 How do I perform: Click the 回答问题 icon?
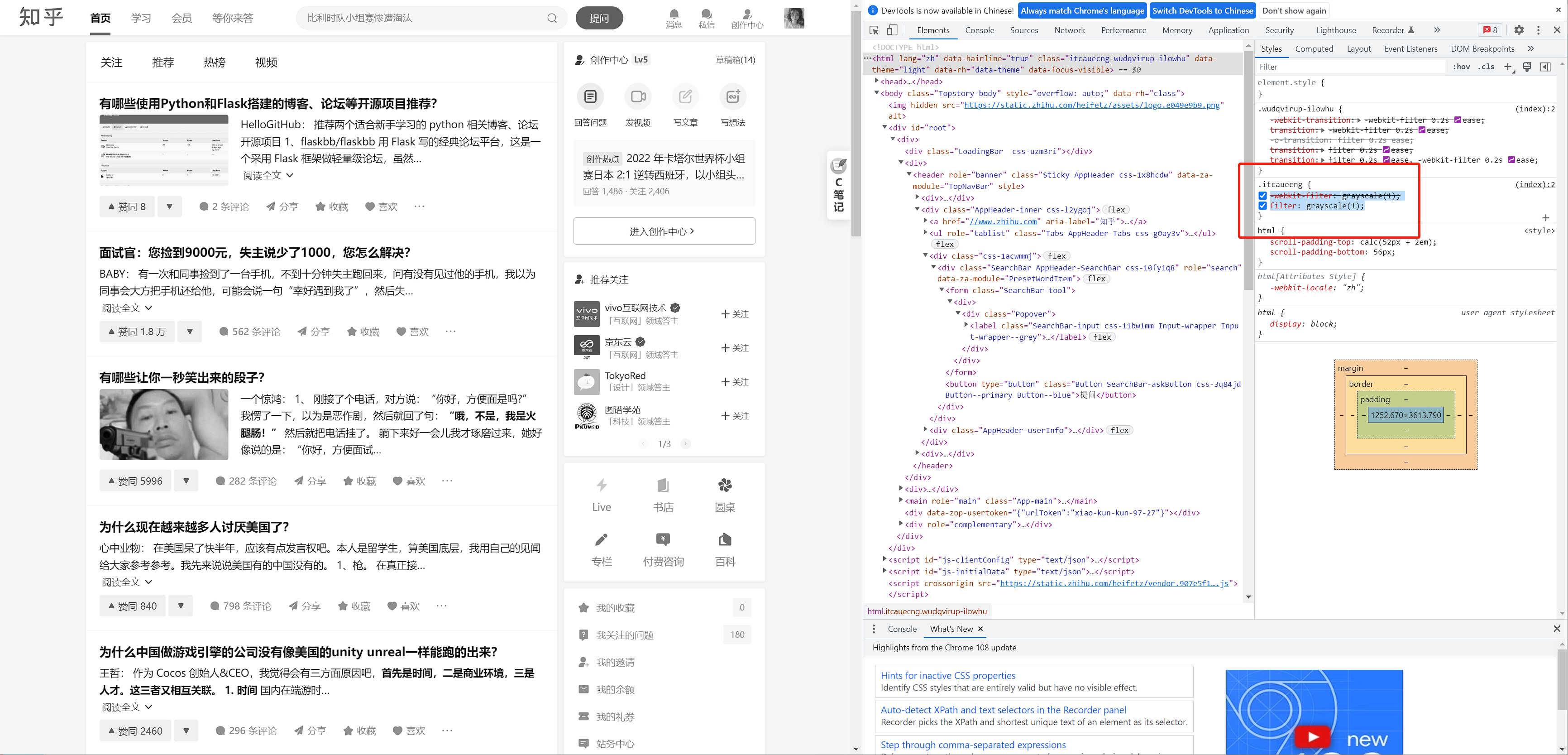click(590, 96)
